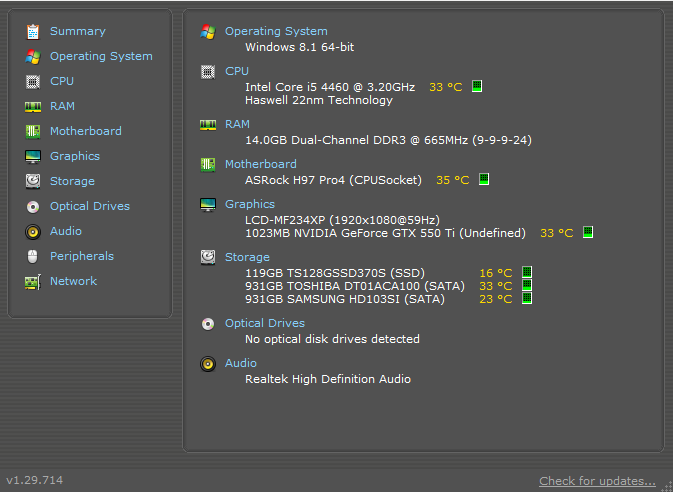Select Network in the sidebar
673x492 pixels.
[73, 281]
